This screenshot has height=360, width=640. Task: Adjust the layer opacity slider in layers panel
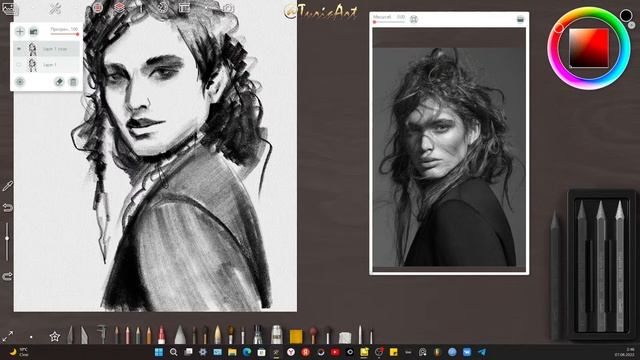pos(64,34)
